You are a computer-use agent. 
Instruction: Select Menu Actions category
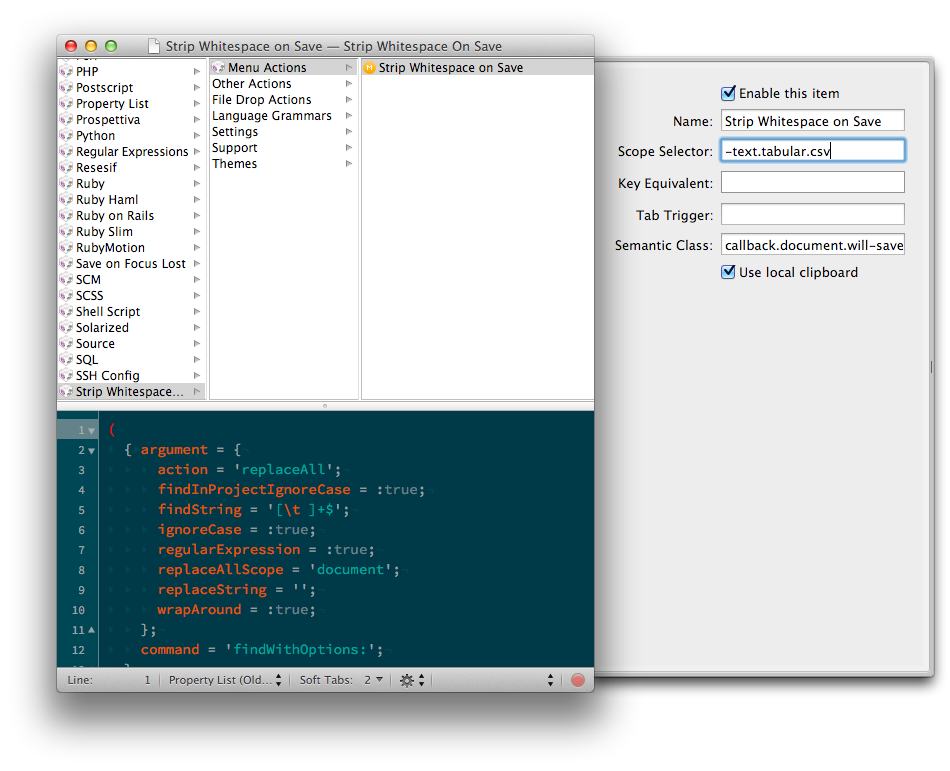pyautogui.click(x=284, y=68)
